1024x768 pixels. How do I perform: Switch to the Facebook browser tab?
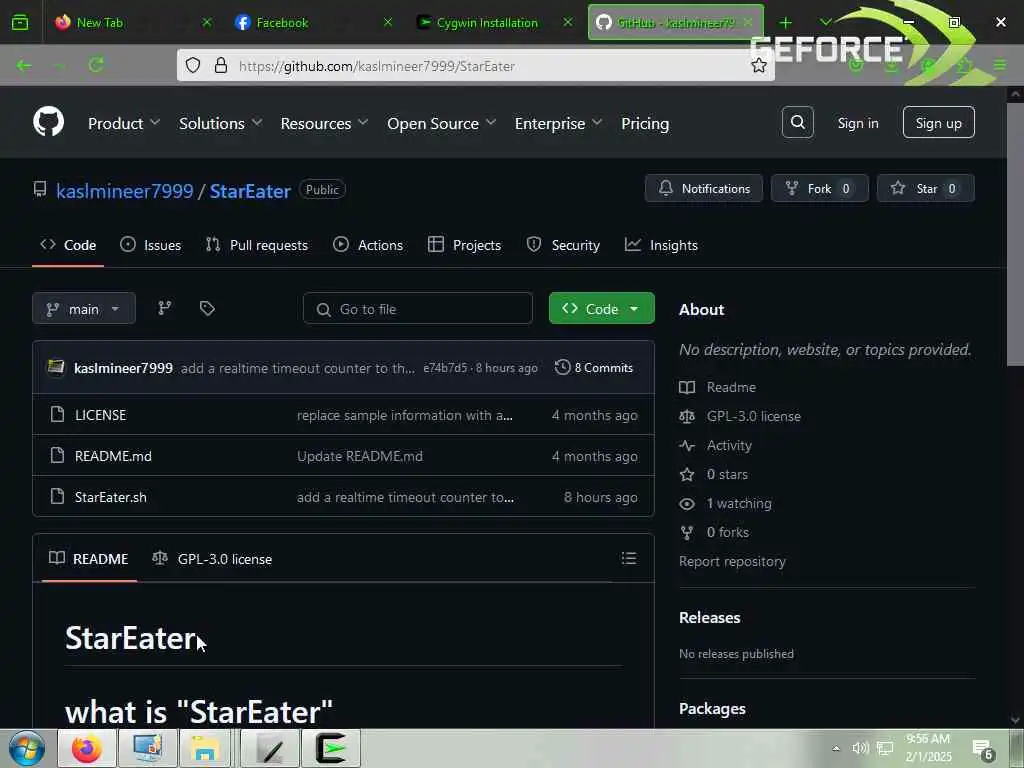click(315, 23)
